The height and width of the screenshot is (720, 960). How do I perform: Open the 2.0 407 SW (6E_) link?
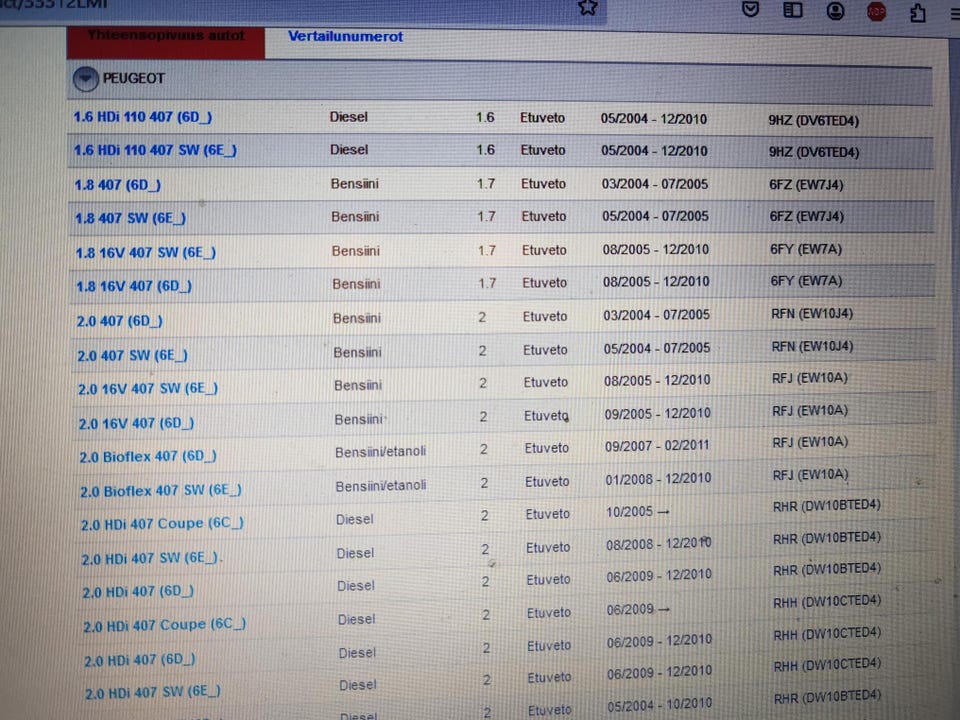(132, 355)
